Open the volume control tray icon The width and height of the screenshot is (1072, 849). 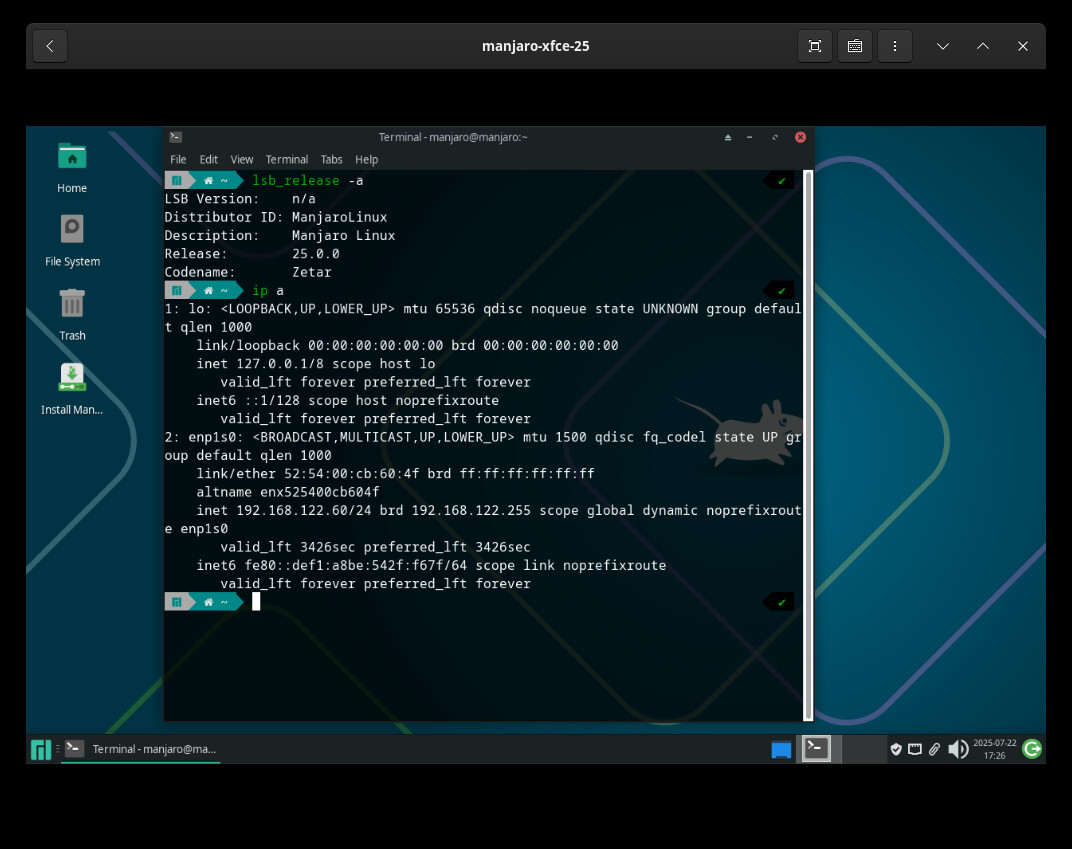(957, 748)
